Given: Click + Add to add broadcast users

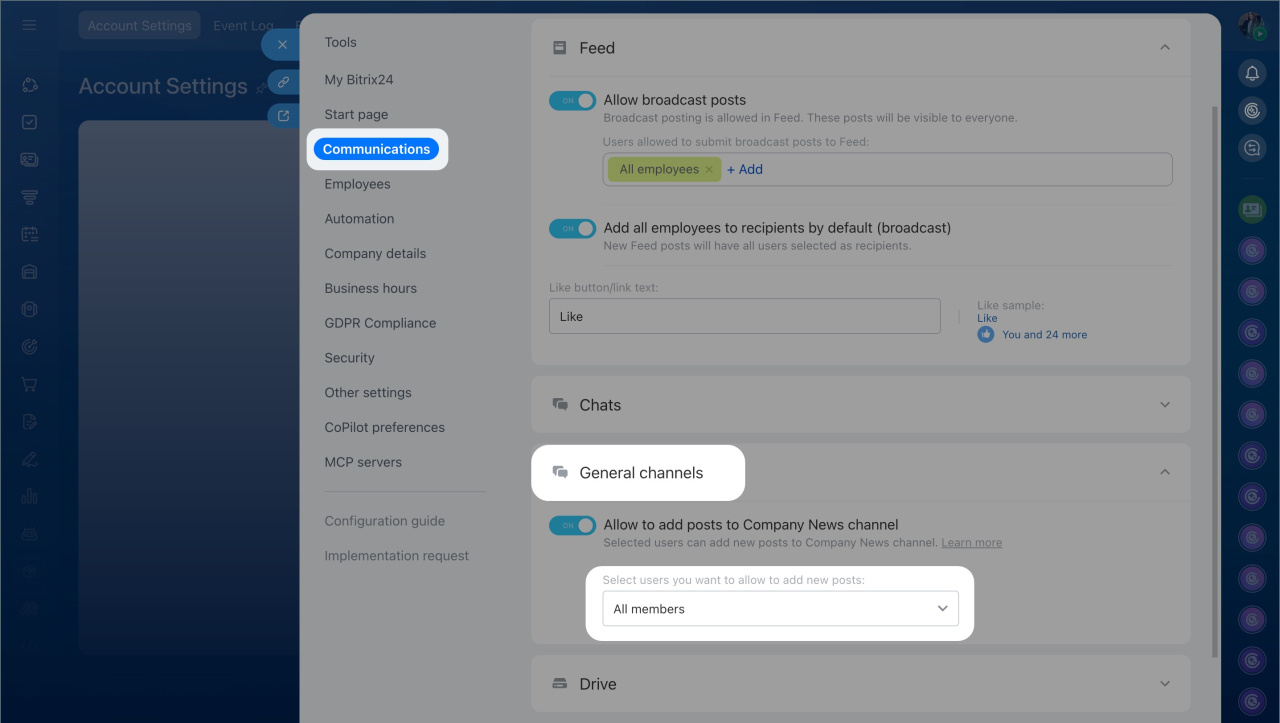Looking at the screenshot, I should (x=744, y=170).
